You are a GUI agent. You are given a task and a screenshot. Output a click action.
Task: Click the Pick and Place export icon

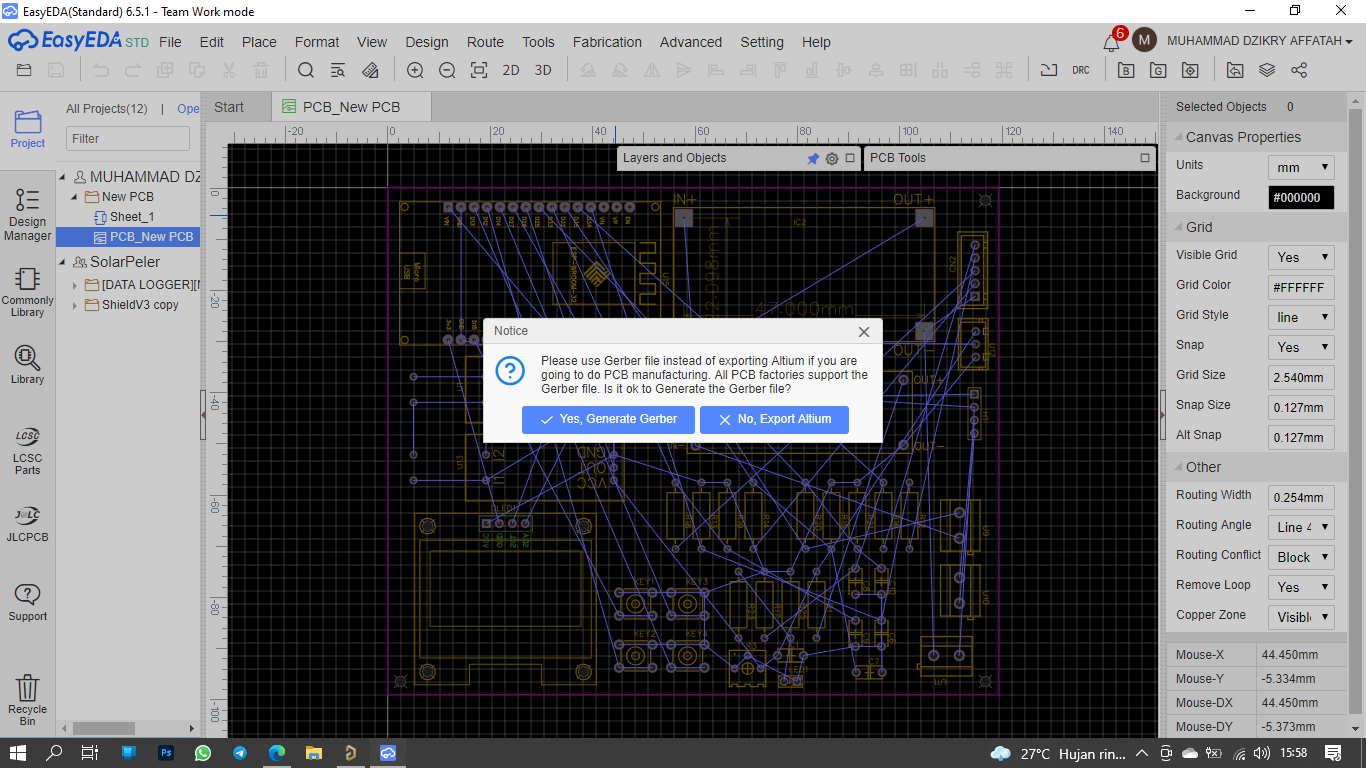coord(1190,70)
